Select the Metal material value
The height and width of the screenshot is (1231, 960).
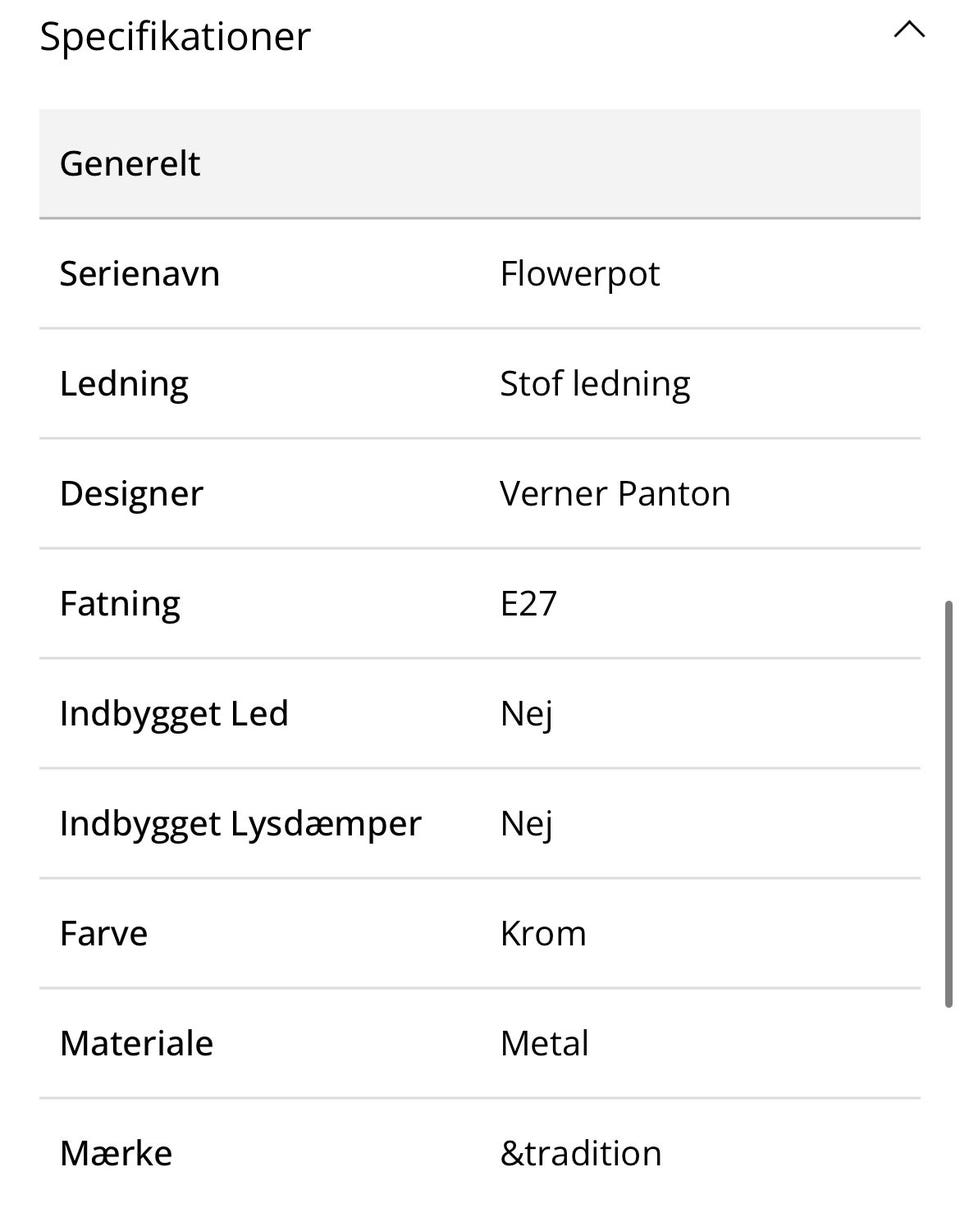(544, 1043)
